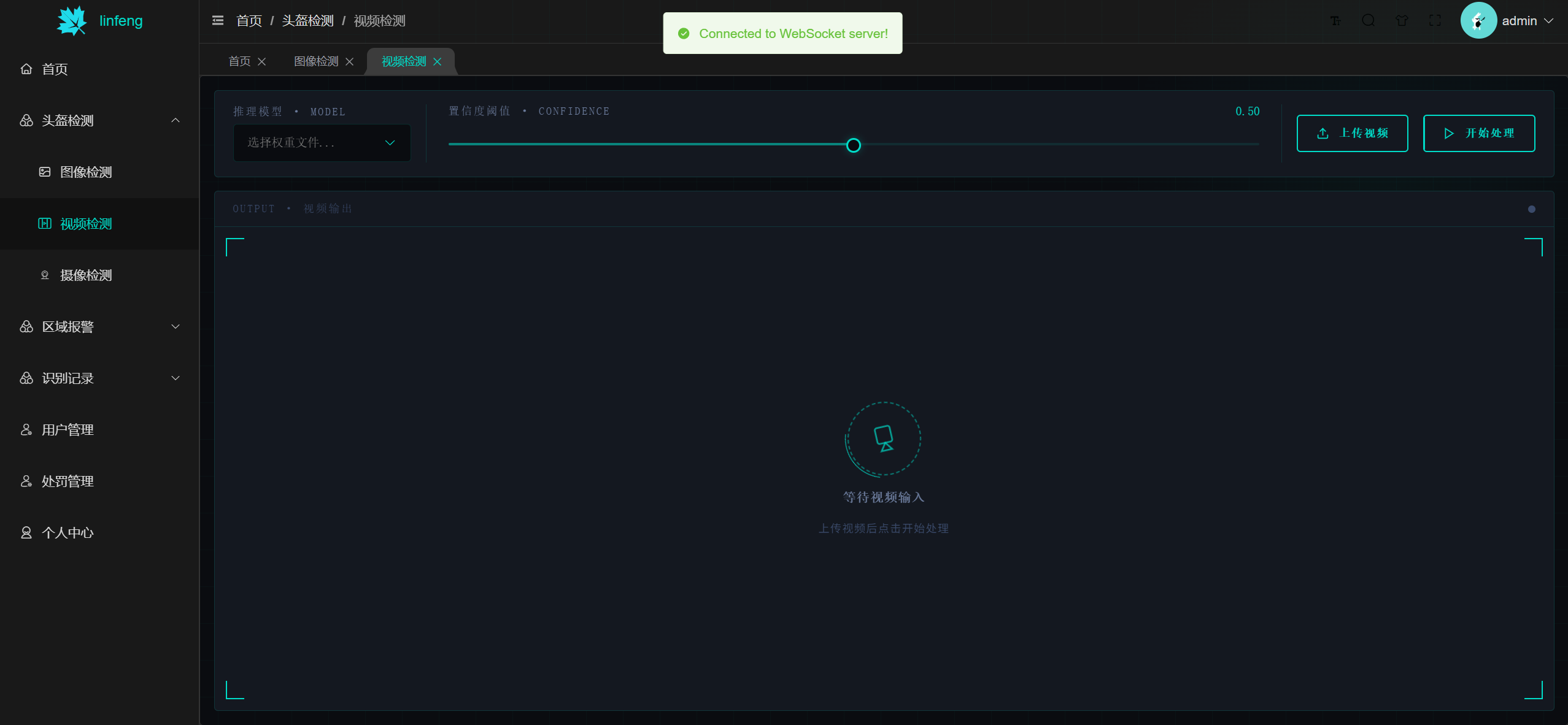
Task: Switch to the 首页 tab
Action: click(239, 61)
